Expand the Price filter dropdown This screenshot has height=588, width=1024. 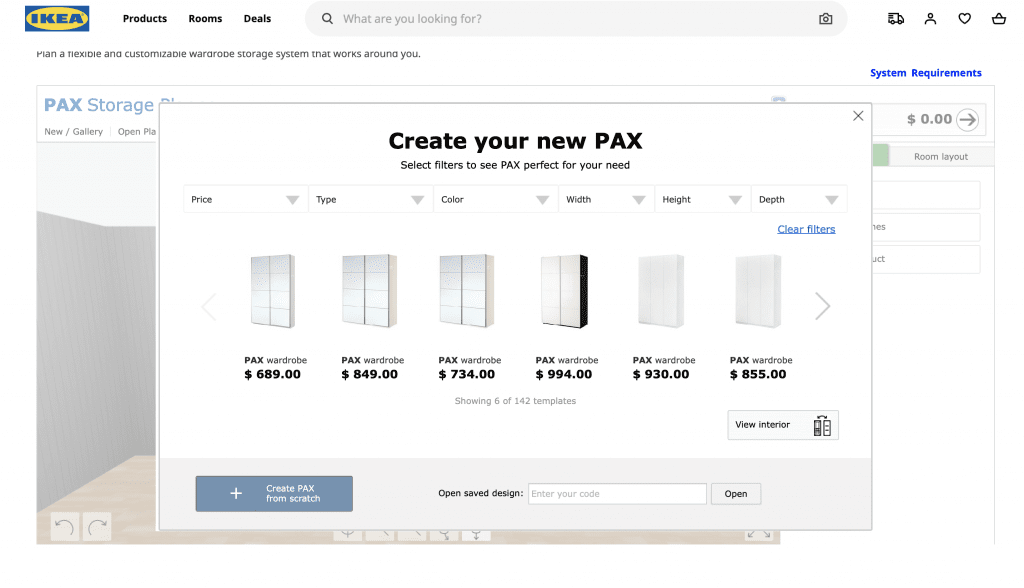(x=246, y=199)
